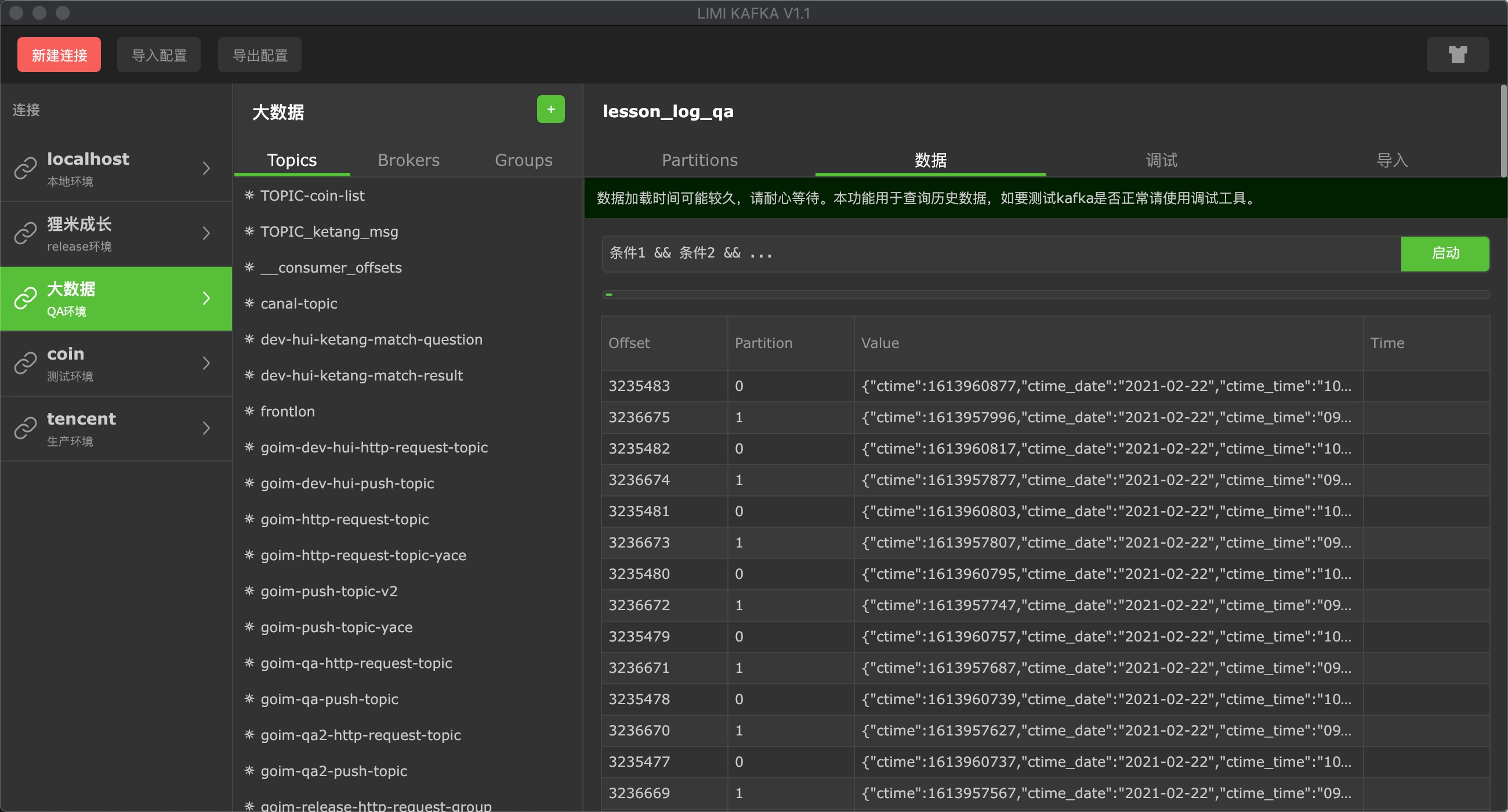Expand the tencent connection chevron
This screenshot has width=1508, height=812.
[x=206, y=429]
